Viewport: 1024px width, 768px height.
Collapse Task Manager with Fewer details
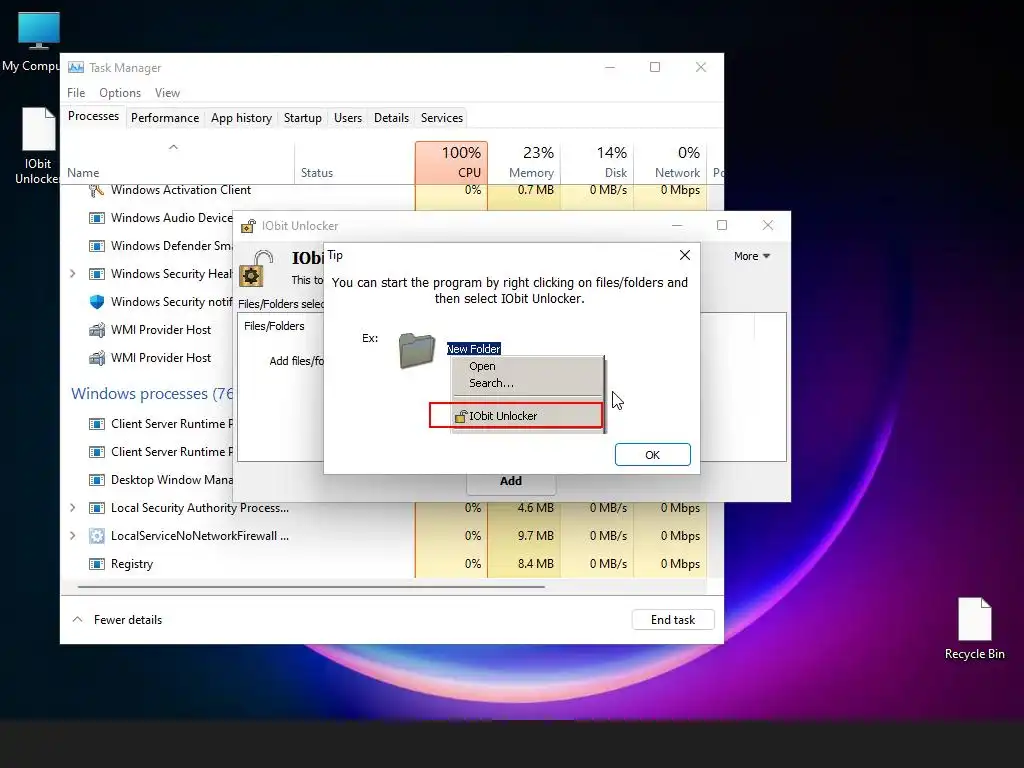(118, 620)
